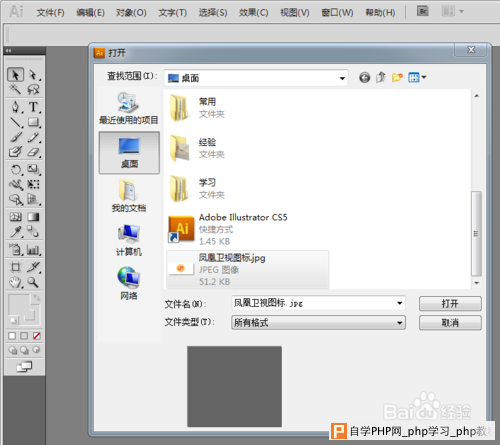The width and height of the screenshot is (500, 445).
Task: Open the view menu dropdown arrow
Action: coord(424,77)
